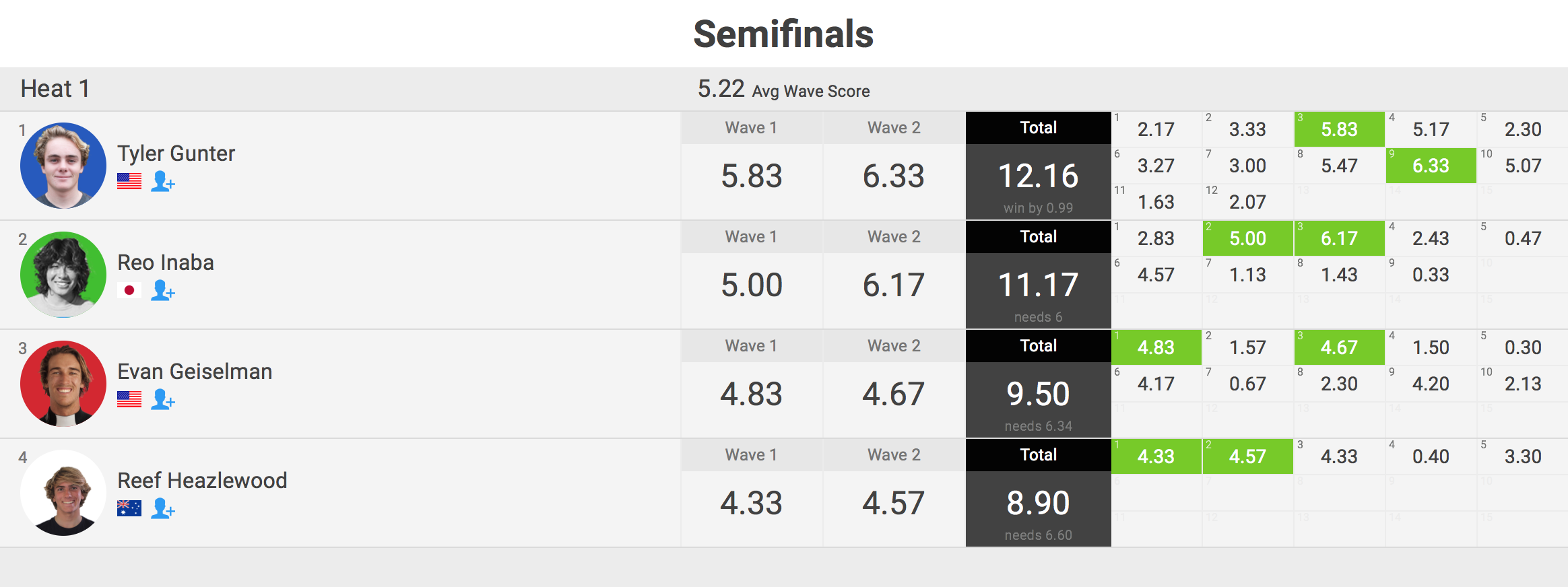Select Reef Heazlewood's highlighted 4.57 wave score

pos(1247,456)
